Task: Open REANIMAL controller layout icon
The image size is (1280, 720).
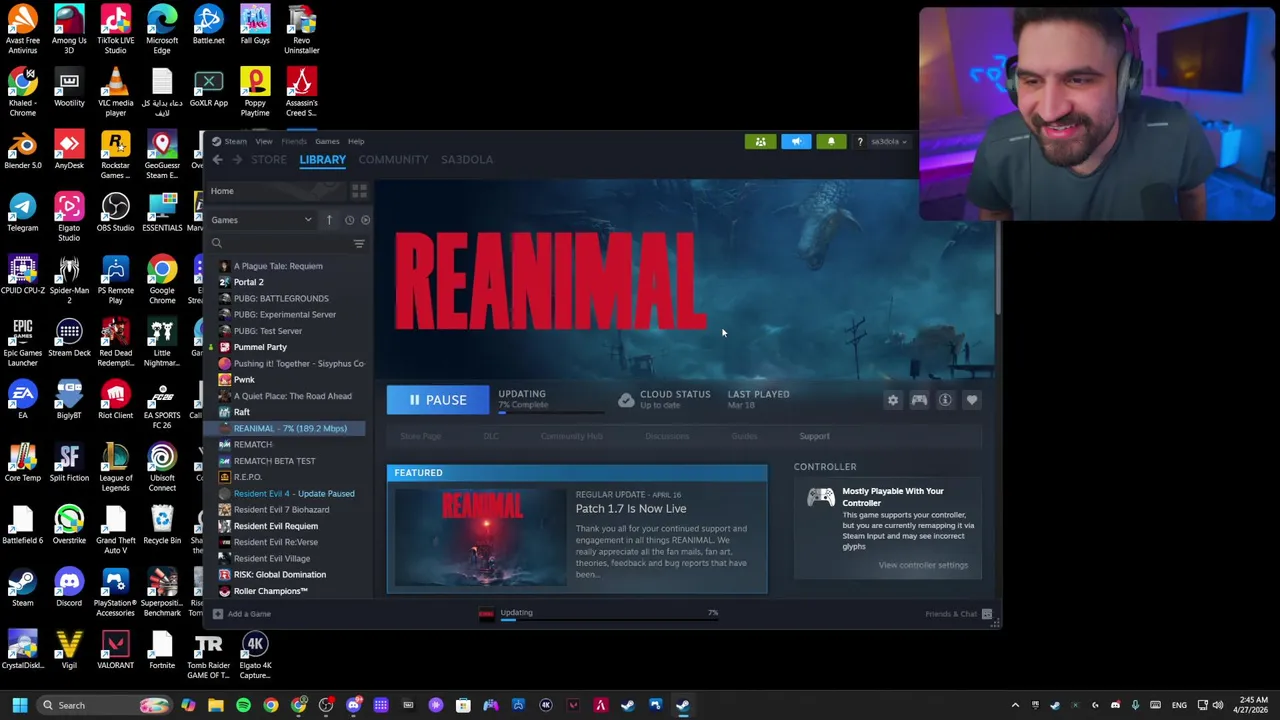Action: coord(919,400)
